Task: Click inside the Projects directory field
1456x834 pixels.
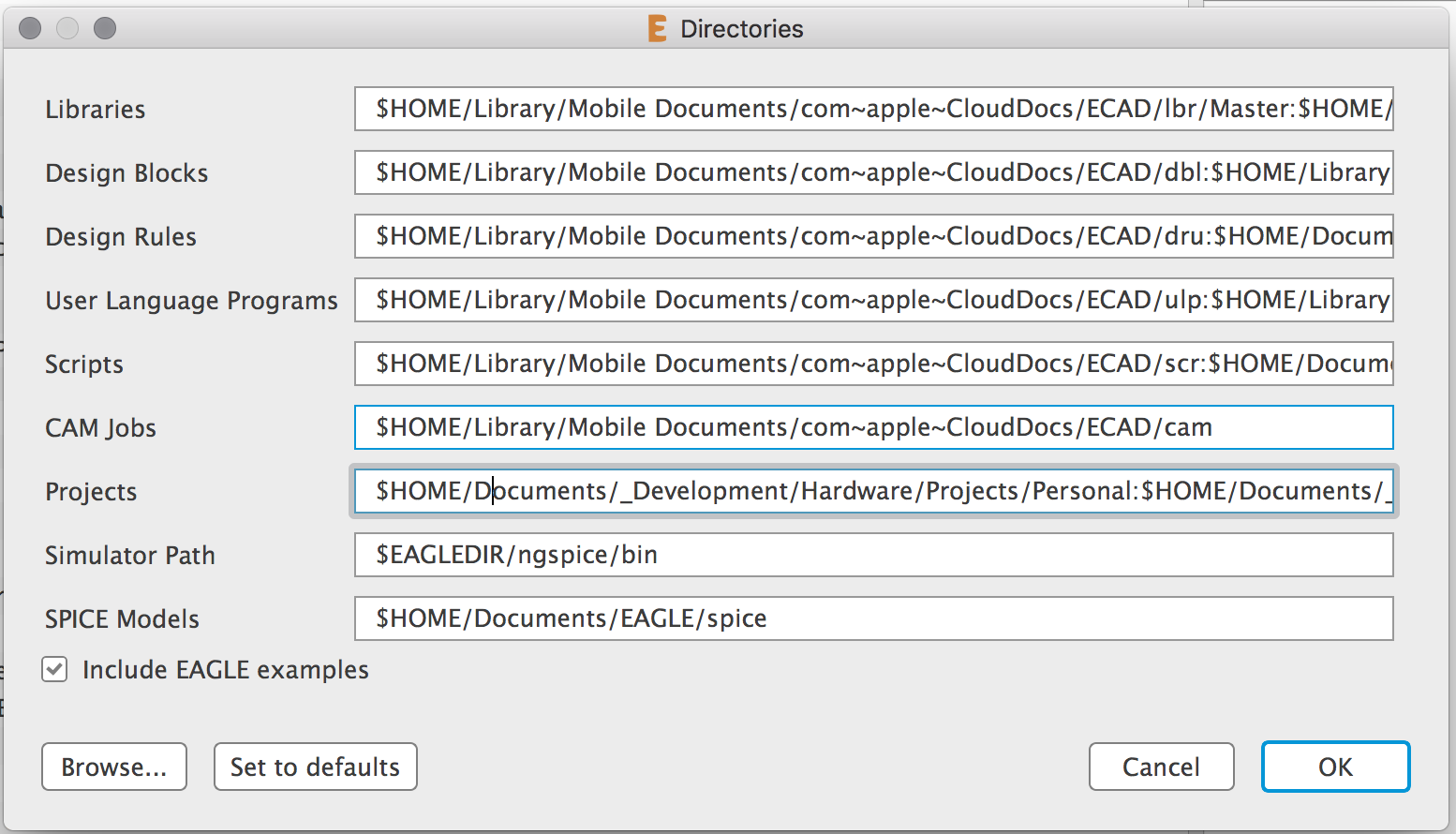Action: tap(871, 491)
